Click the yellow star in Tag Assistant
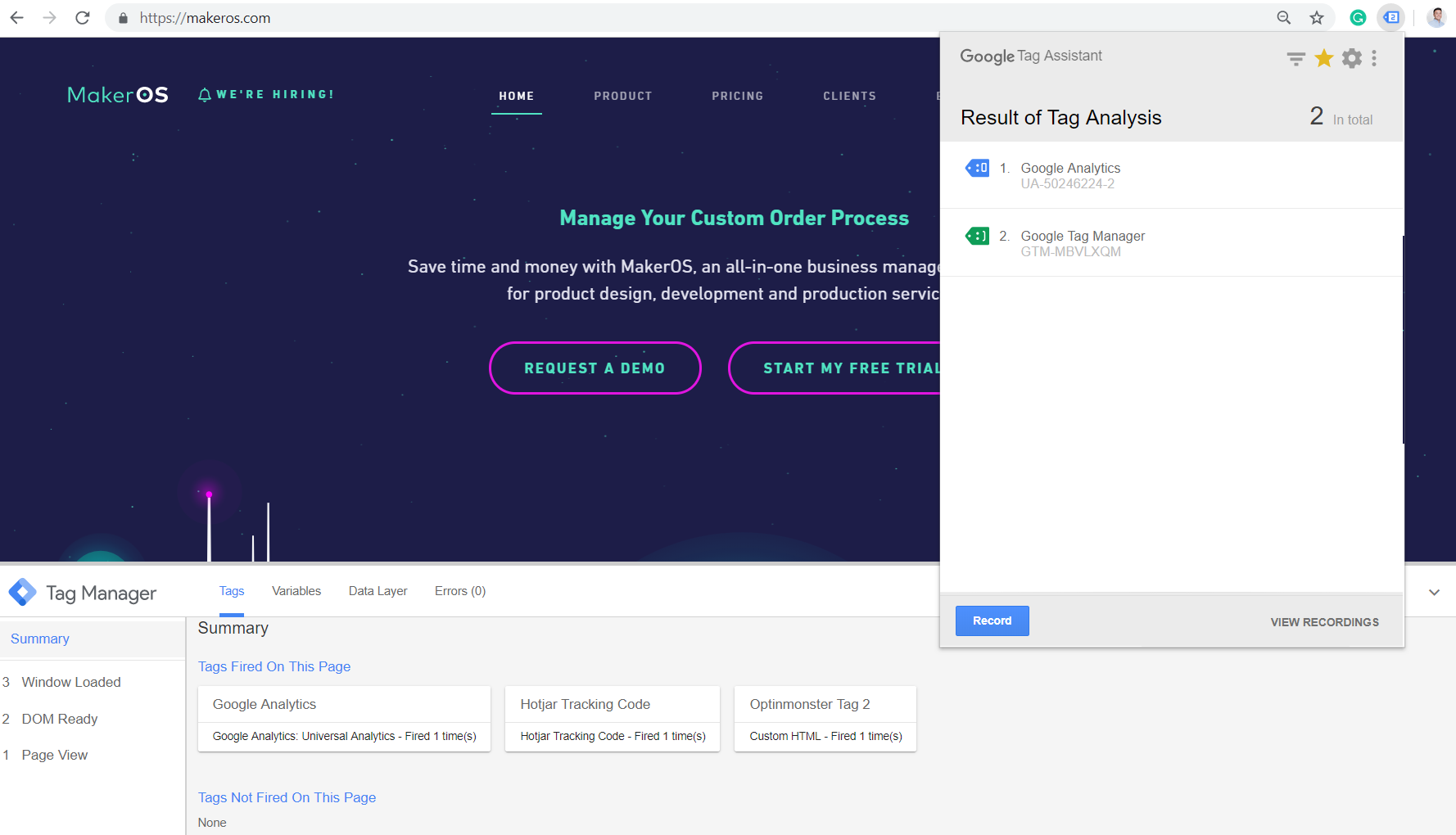The image size is (1456, 835). [1324, 58]
